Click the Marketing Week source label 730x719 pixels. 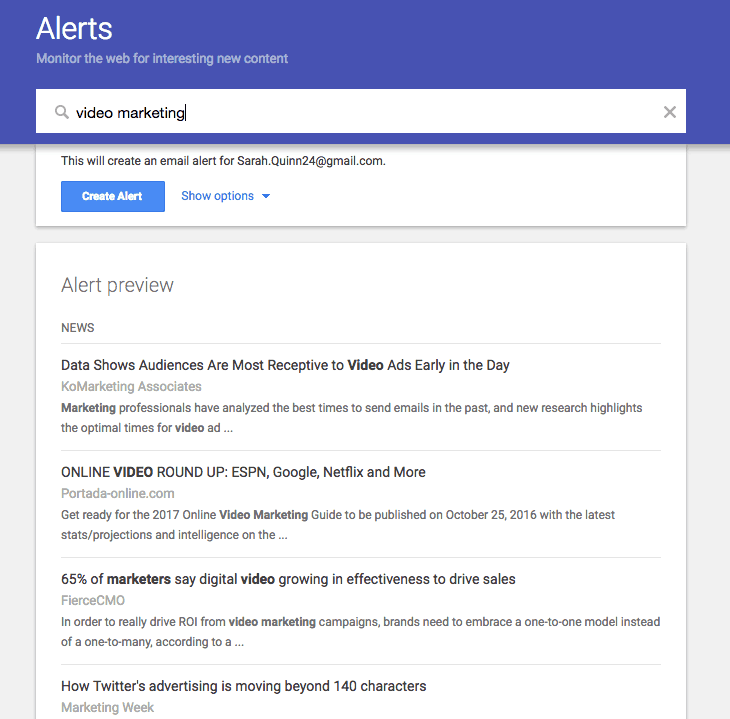click(x=108, y=708)
